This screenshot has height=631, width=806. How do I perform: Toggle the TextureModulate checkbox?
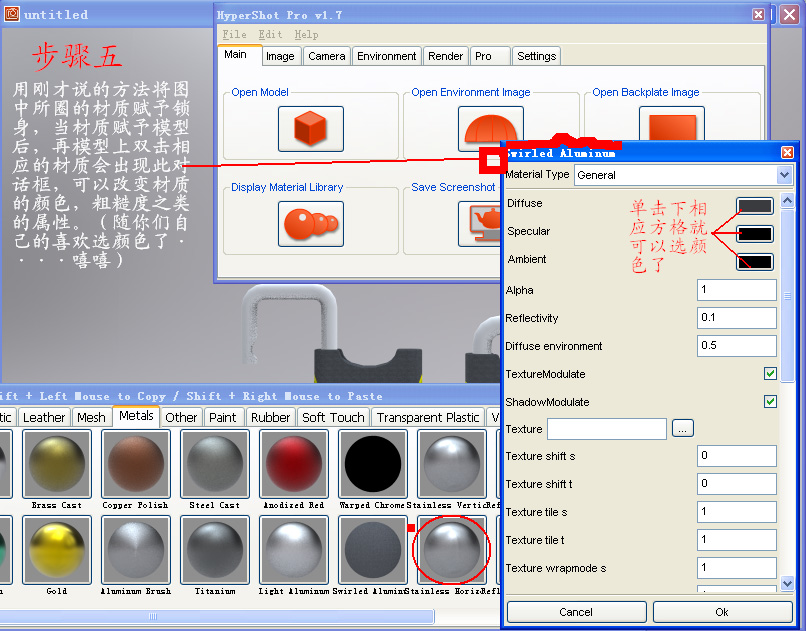coord(770,374)
